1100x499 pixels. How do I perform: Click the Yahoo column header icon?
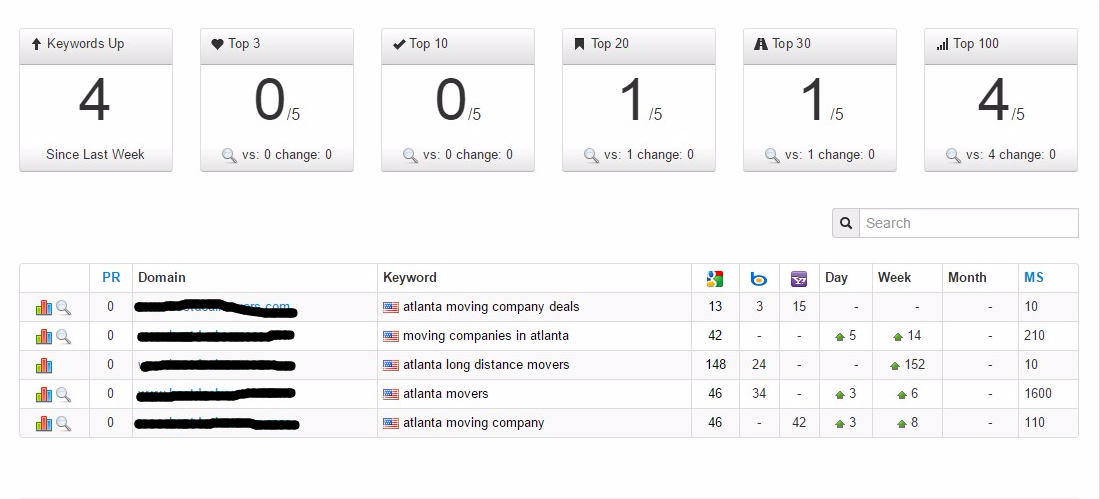pos(799,278)
